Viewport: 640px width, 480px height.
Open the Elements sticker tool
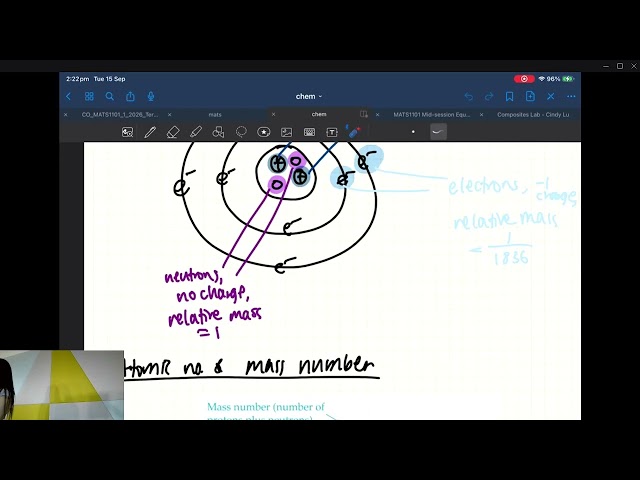(x=264, y=132)
